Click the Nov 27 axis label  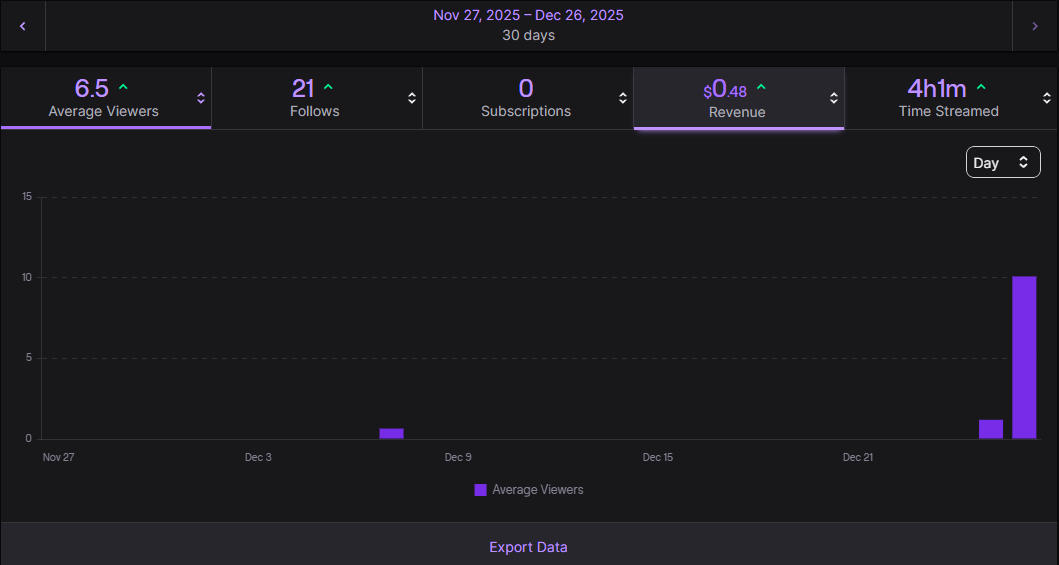tap(58, 457)
